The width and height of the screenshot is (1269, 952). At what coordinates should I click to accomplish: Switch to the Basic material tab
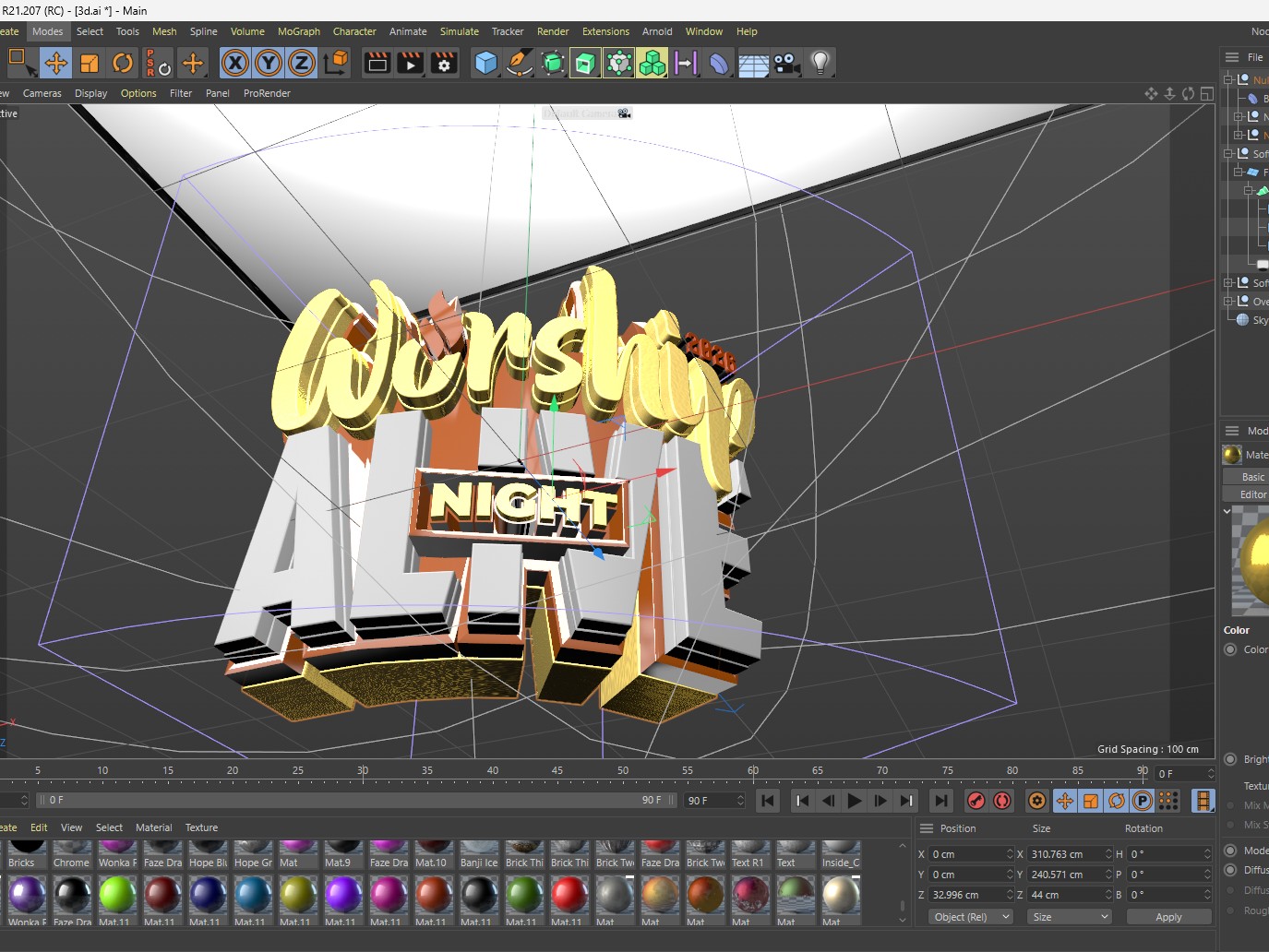tap(1253, 477)
